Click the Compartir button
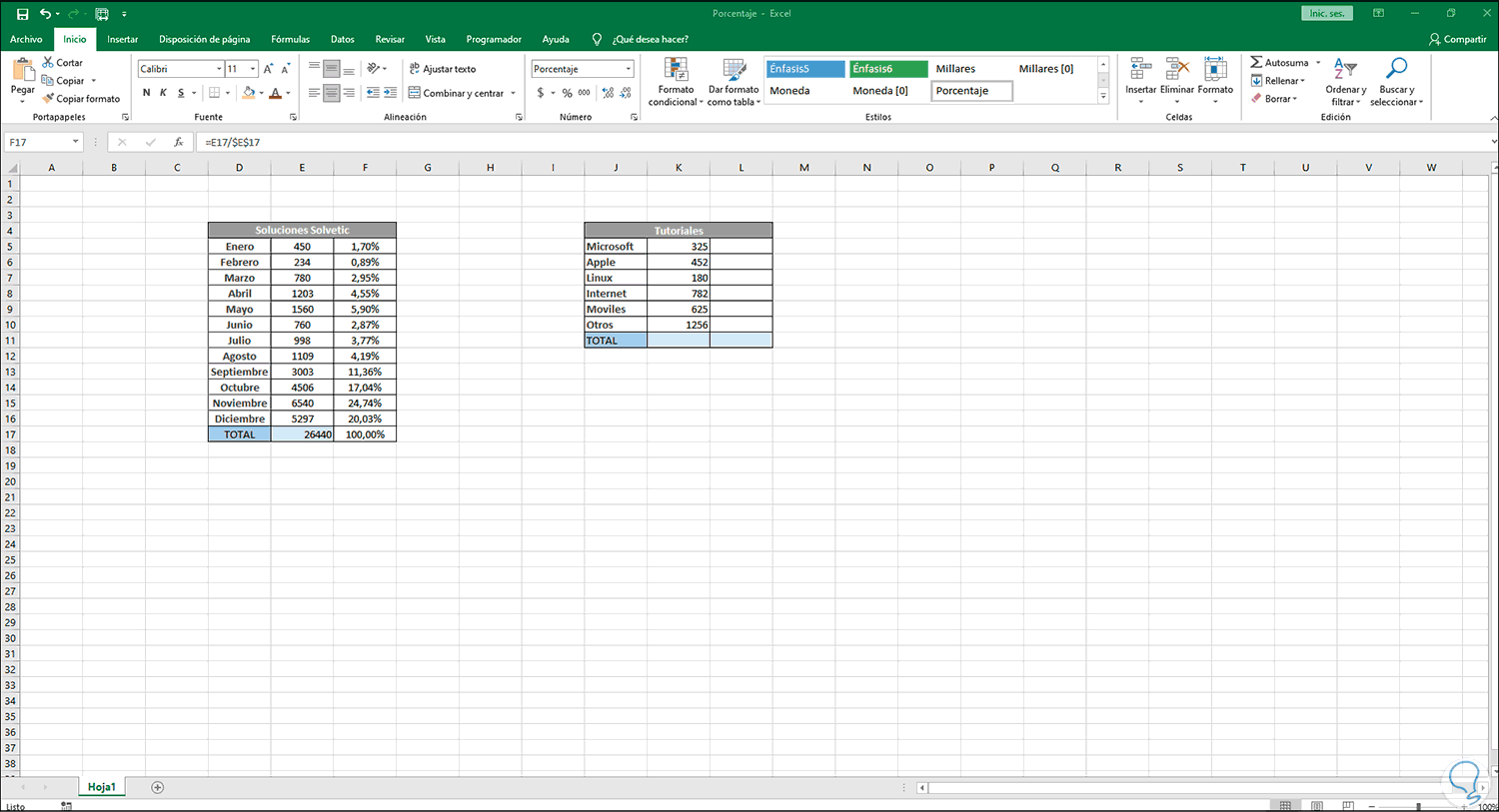This screenshot has height=812, width=1499. (x=1458, y=39)
